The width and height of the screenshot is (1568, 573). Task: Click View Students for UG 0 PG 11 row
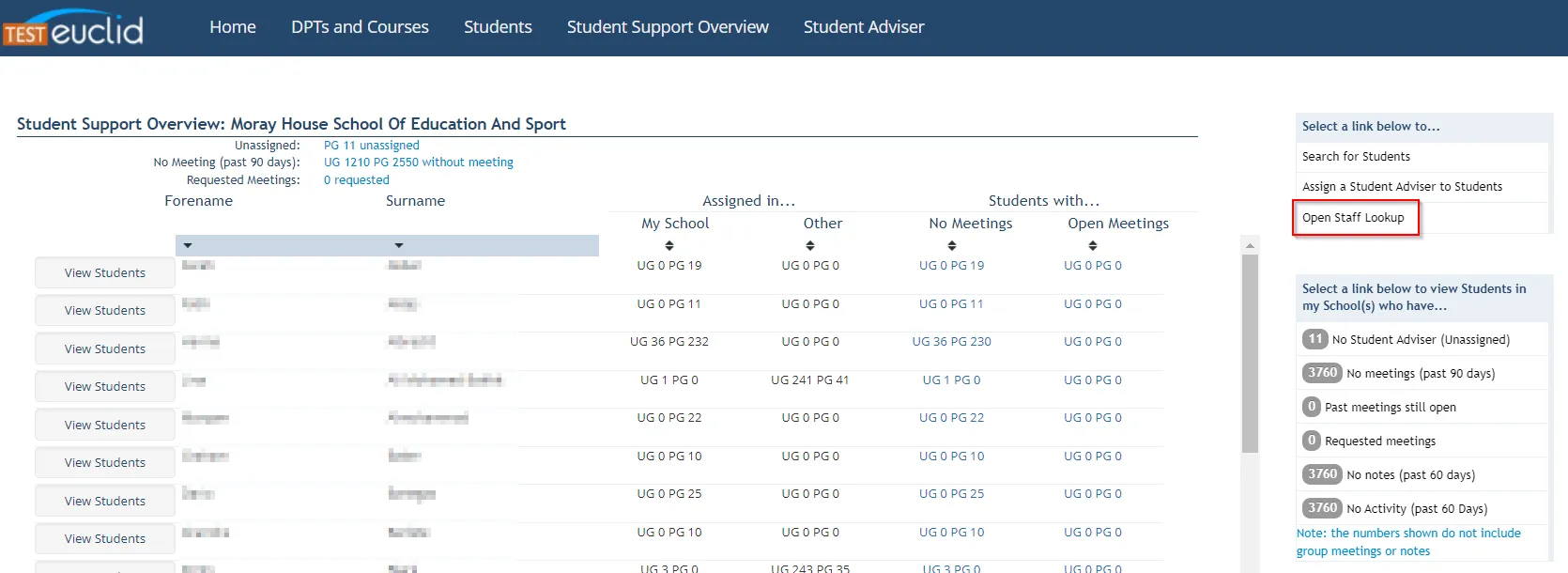pos(105,311)
